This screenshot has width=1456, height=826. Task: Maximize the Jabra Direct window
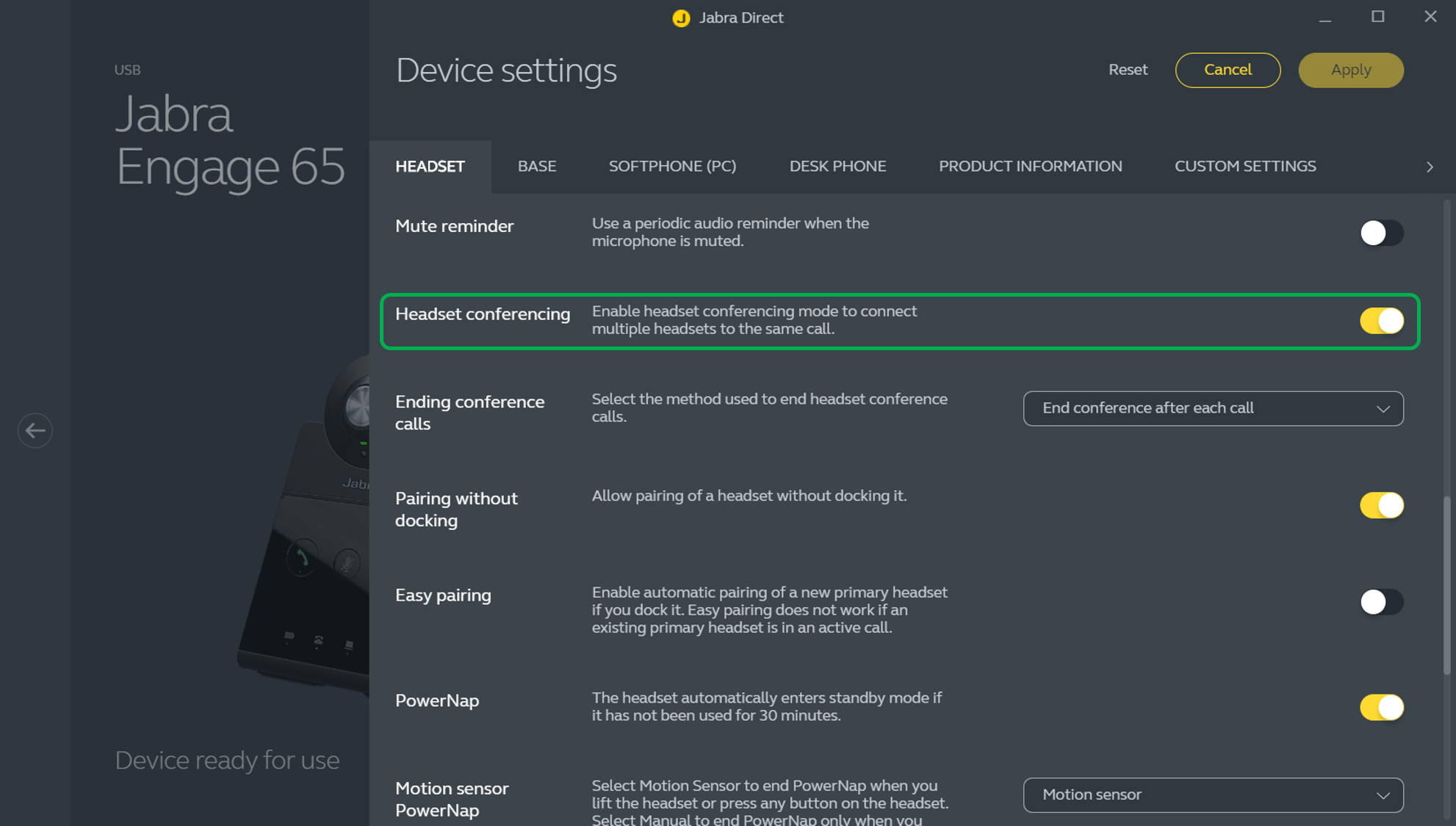[1377, 17]
